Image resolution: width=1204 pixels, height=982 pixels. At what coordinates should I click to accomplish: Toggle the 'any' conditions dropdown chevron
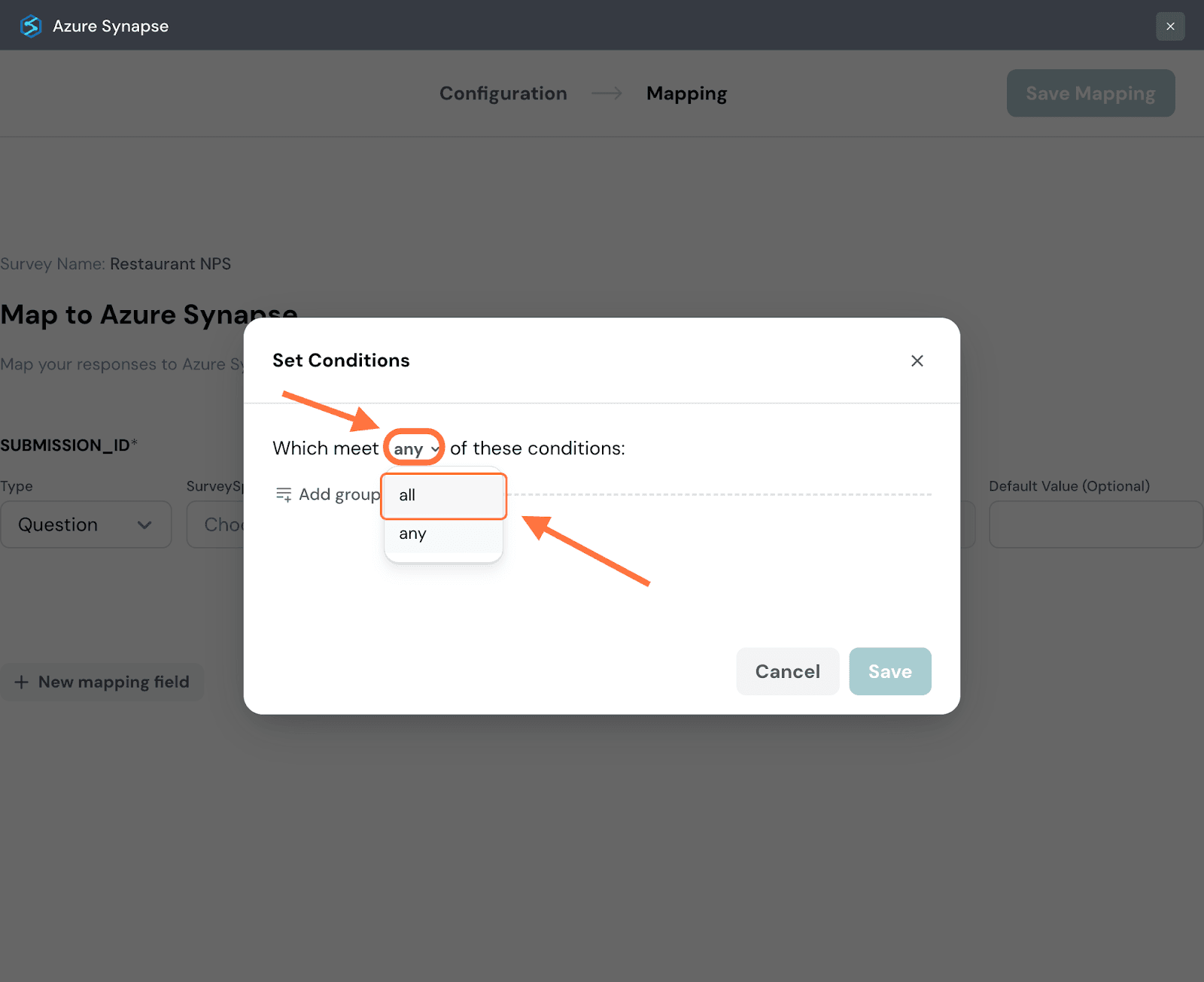point(434,449)
